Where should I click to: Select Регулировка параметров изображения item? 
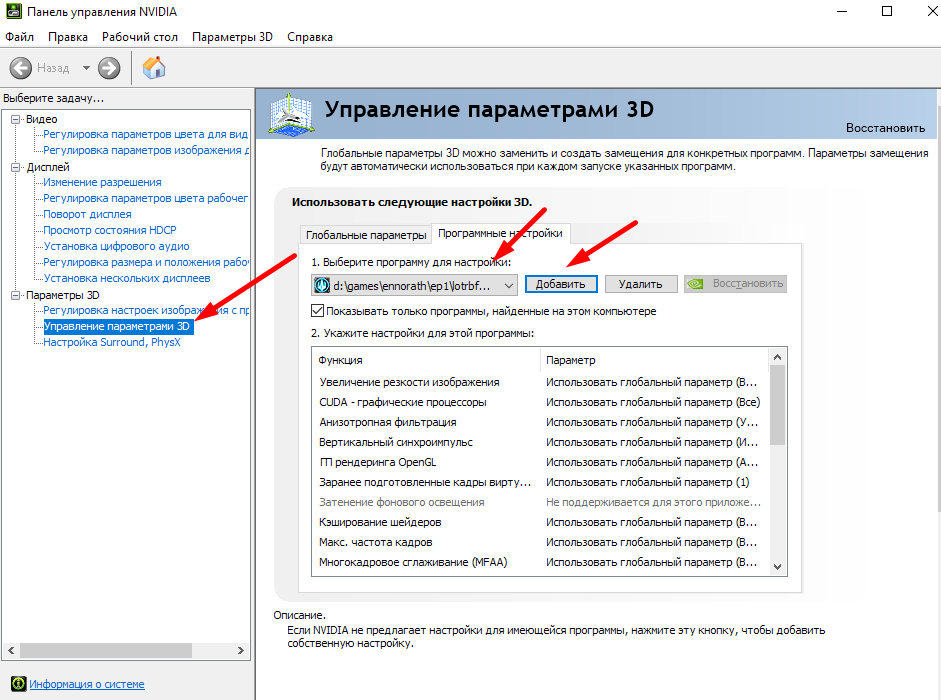[x=146, y=150]
